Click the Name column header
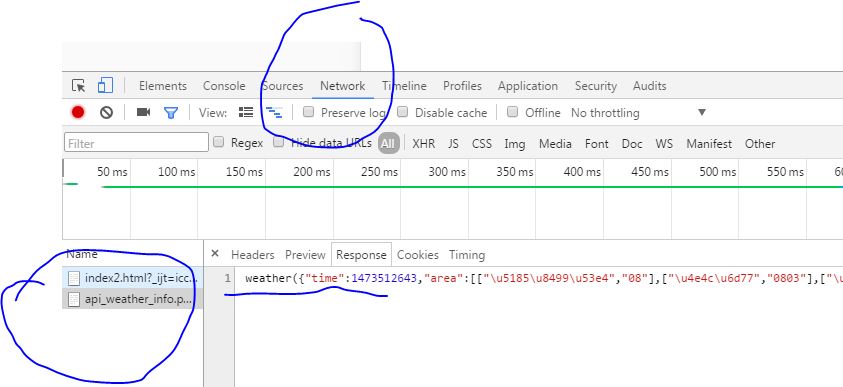The image size is (843, 387). pyautogui.click(x=82, y=254)
